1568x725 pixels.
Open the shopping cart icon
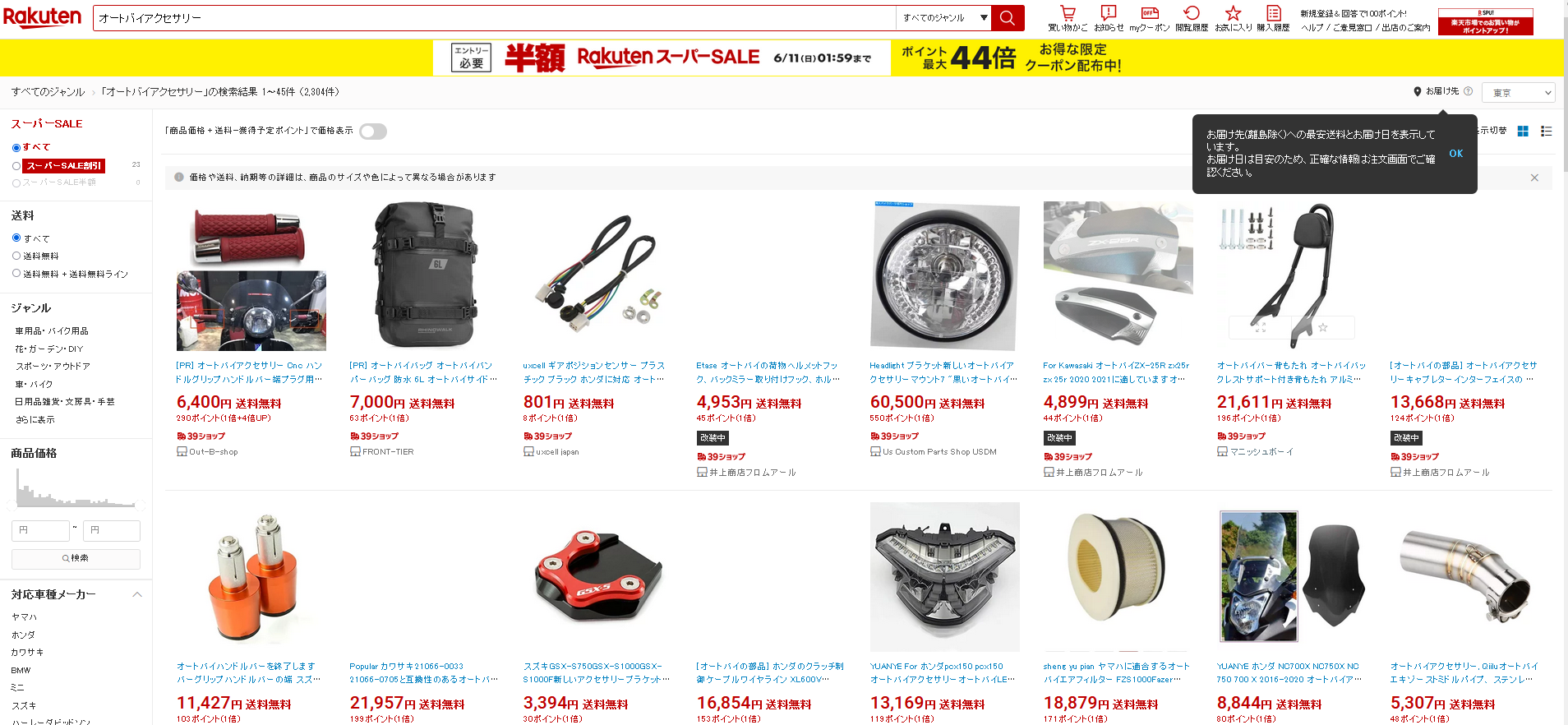[x=1068, y=13]
